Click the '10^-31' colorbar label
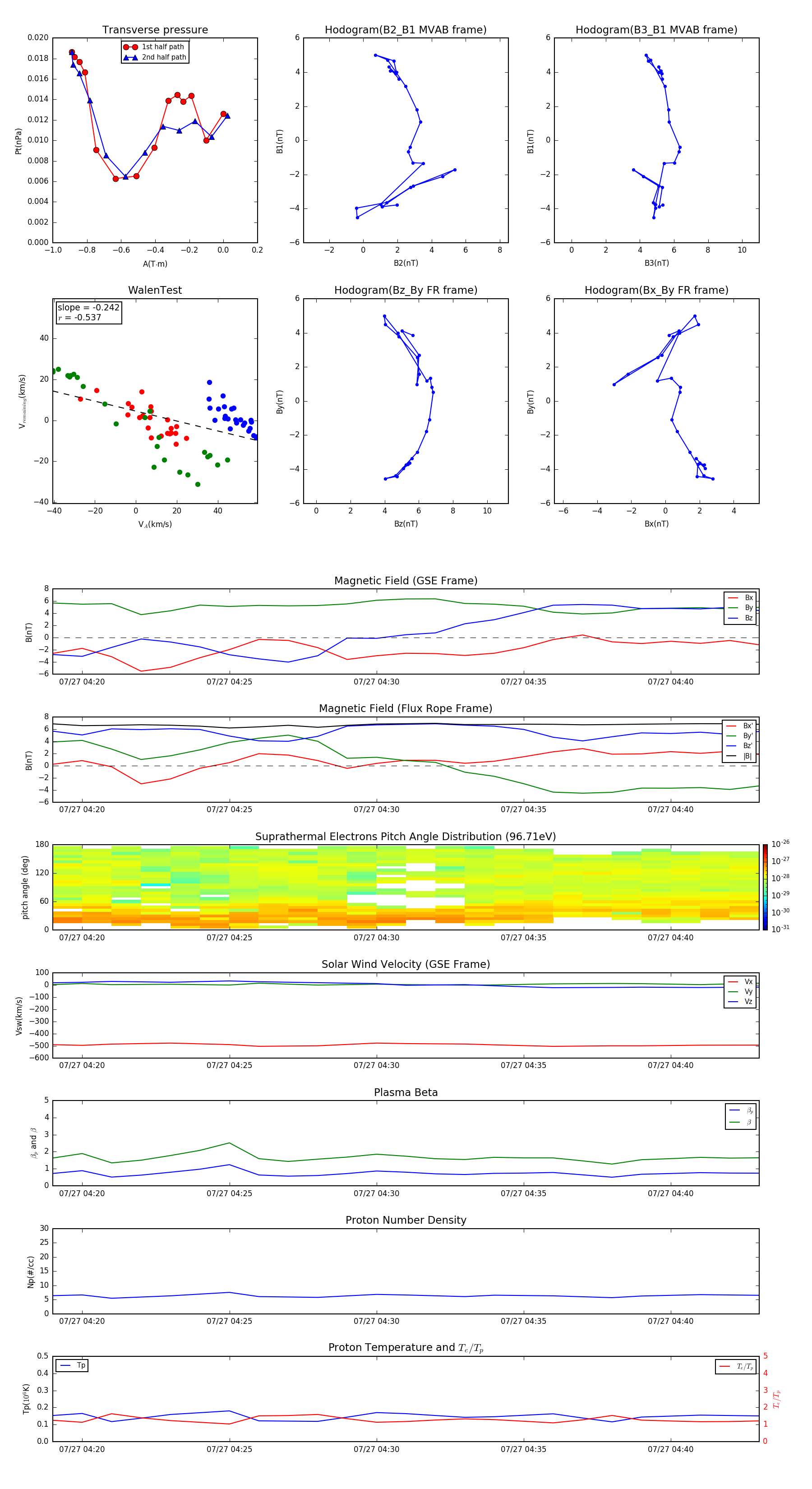 [780, 929]
